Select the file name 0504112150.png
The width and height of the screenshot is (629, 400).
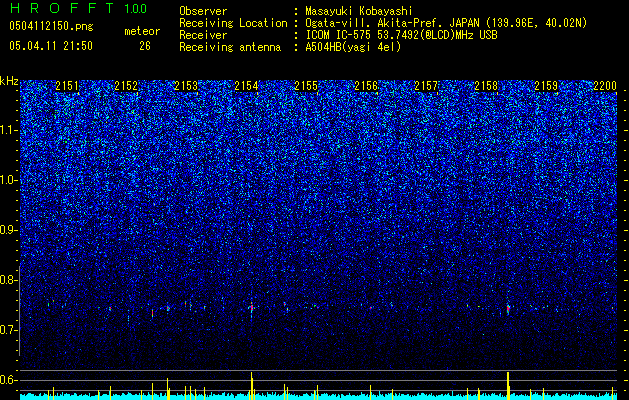pos(51,26)
